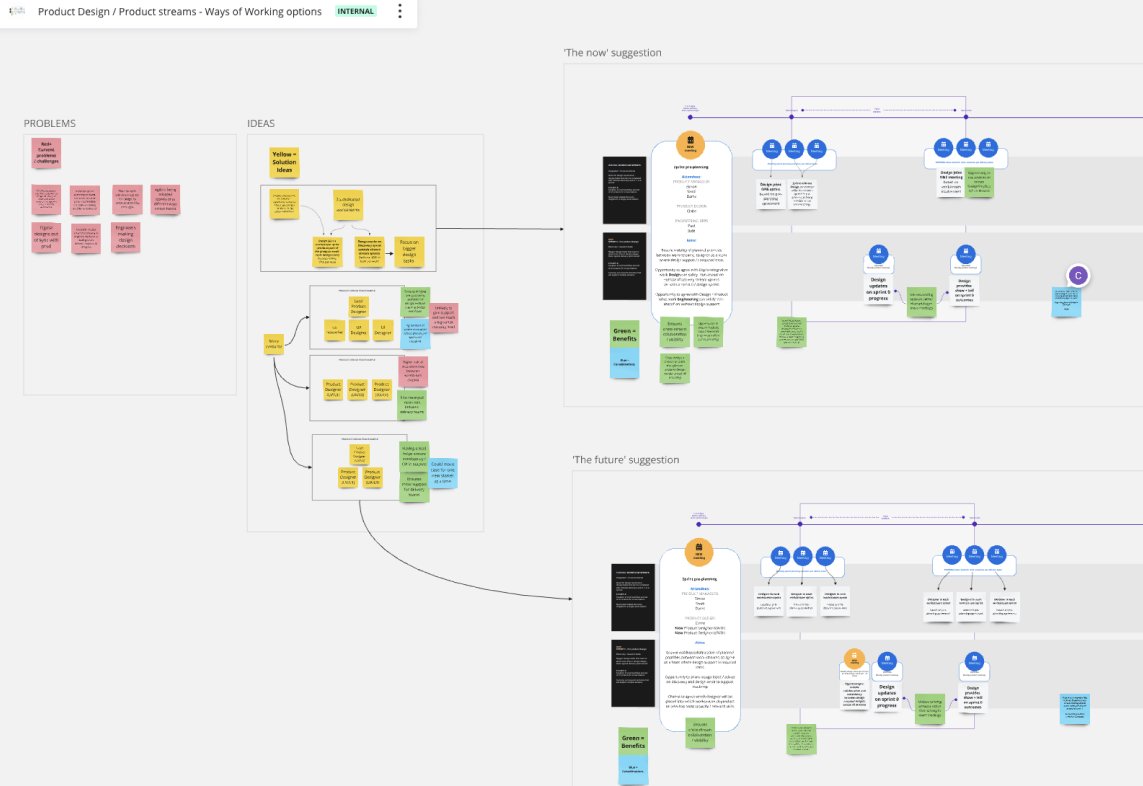
Task: Click middle blue Meeting icon in left trio of 'The now'
Action: tap(795, 149)
